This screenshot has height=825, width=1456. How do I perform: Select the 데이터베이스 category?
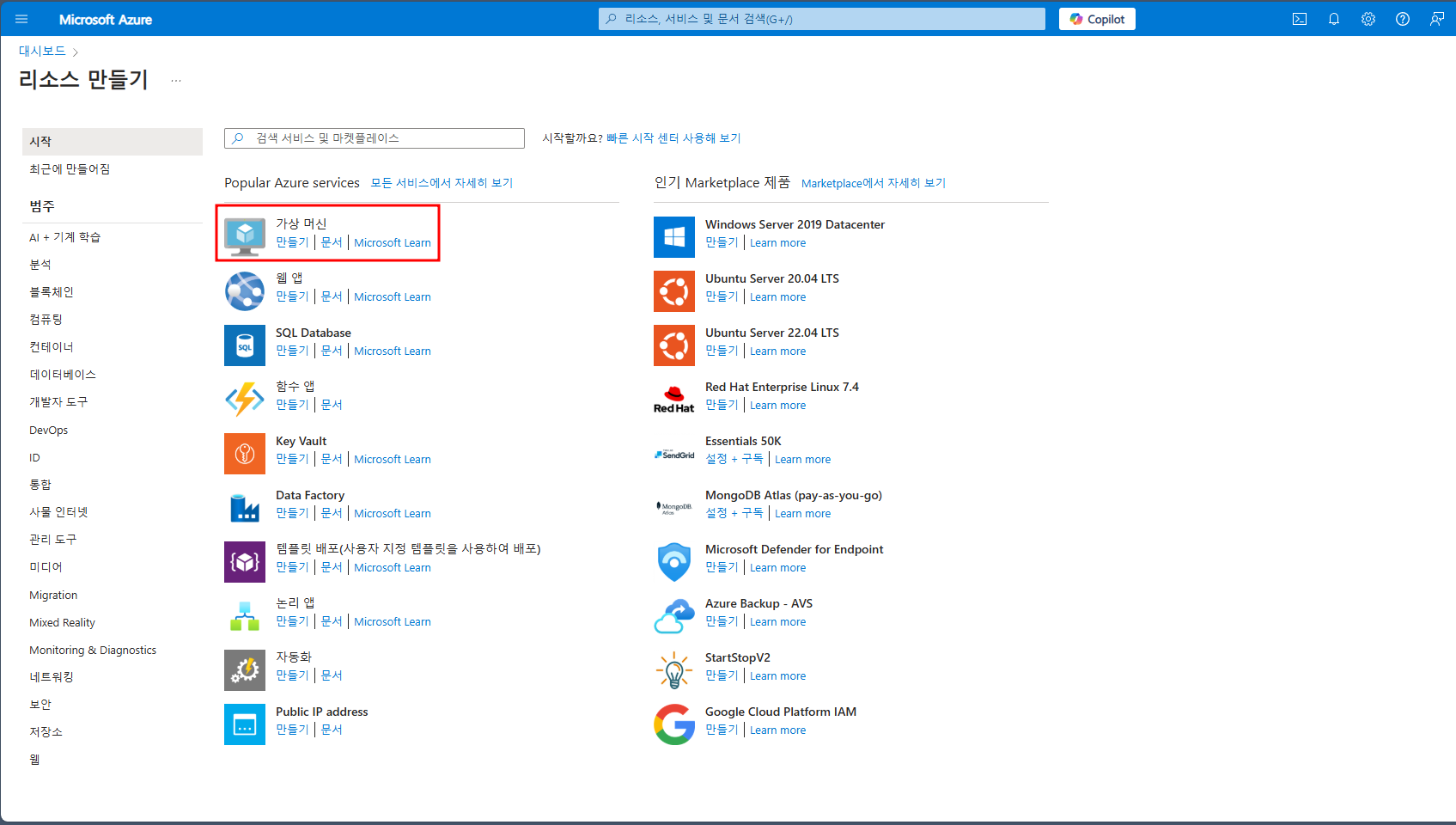[x=63, y=375]
